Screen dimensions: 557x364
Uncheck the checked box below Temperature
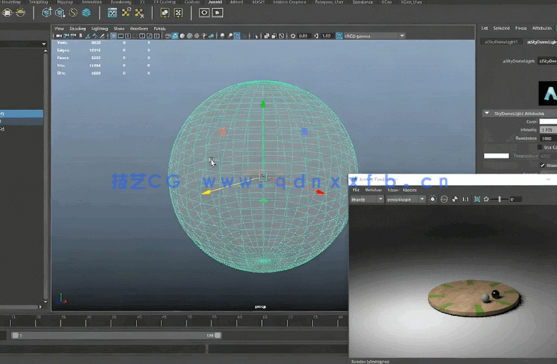(542, 165)
